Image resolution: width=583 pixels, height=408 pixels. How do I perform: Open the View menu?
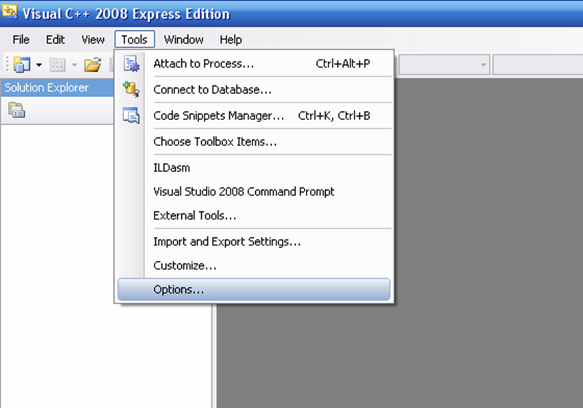click(x=93, y=39)
